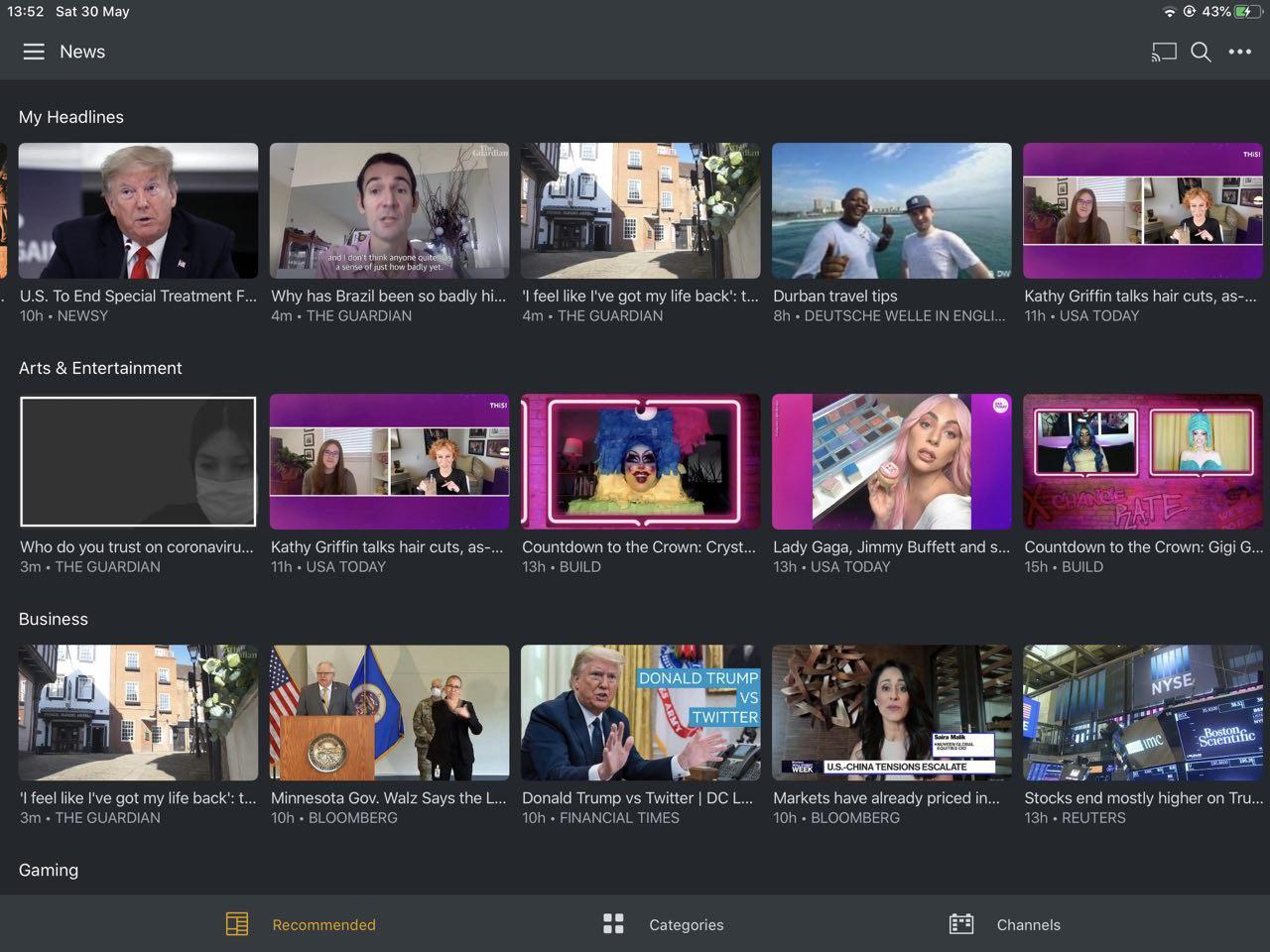Switch to the Categories tab
The width and height of the screenshot is (1270, 952).
click(663, 924)
